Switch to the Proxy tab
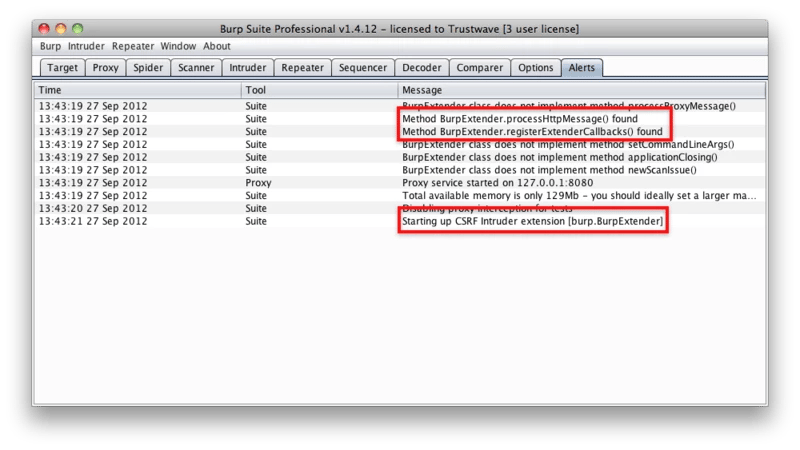 (106, 68)
